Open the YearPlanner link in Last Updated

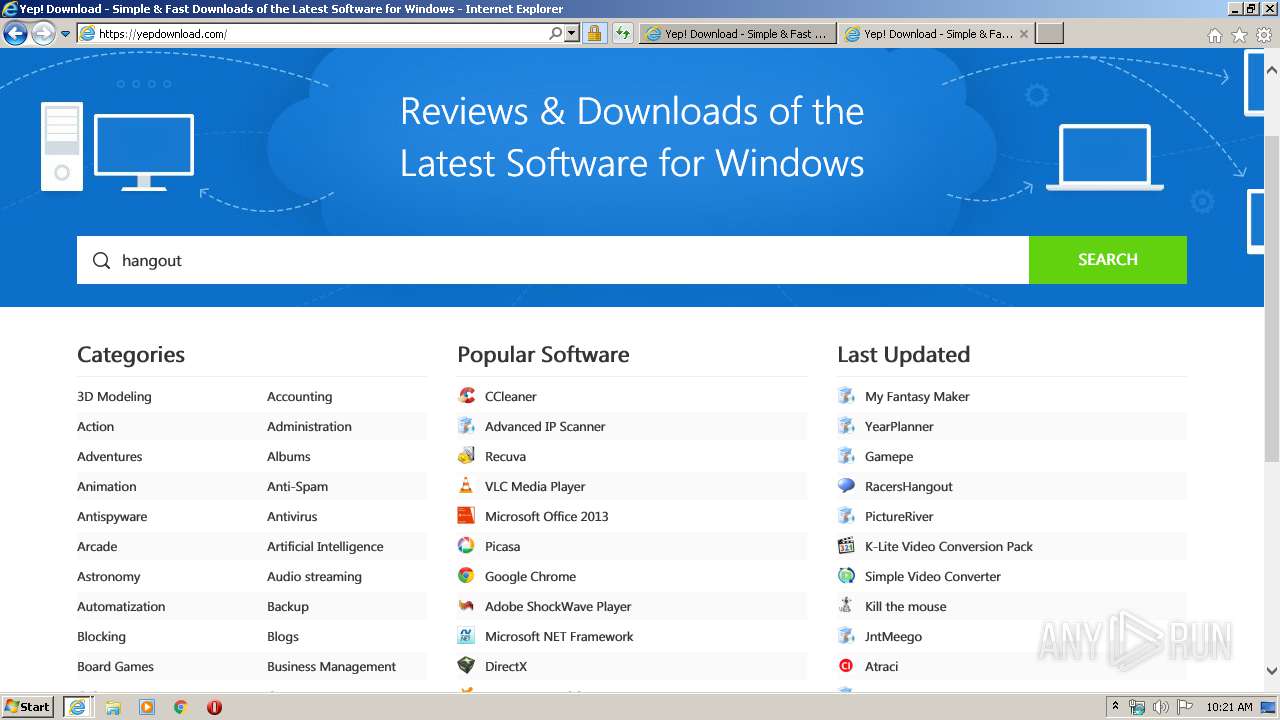coord(899,426)
